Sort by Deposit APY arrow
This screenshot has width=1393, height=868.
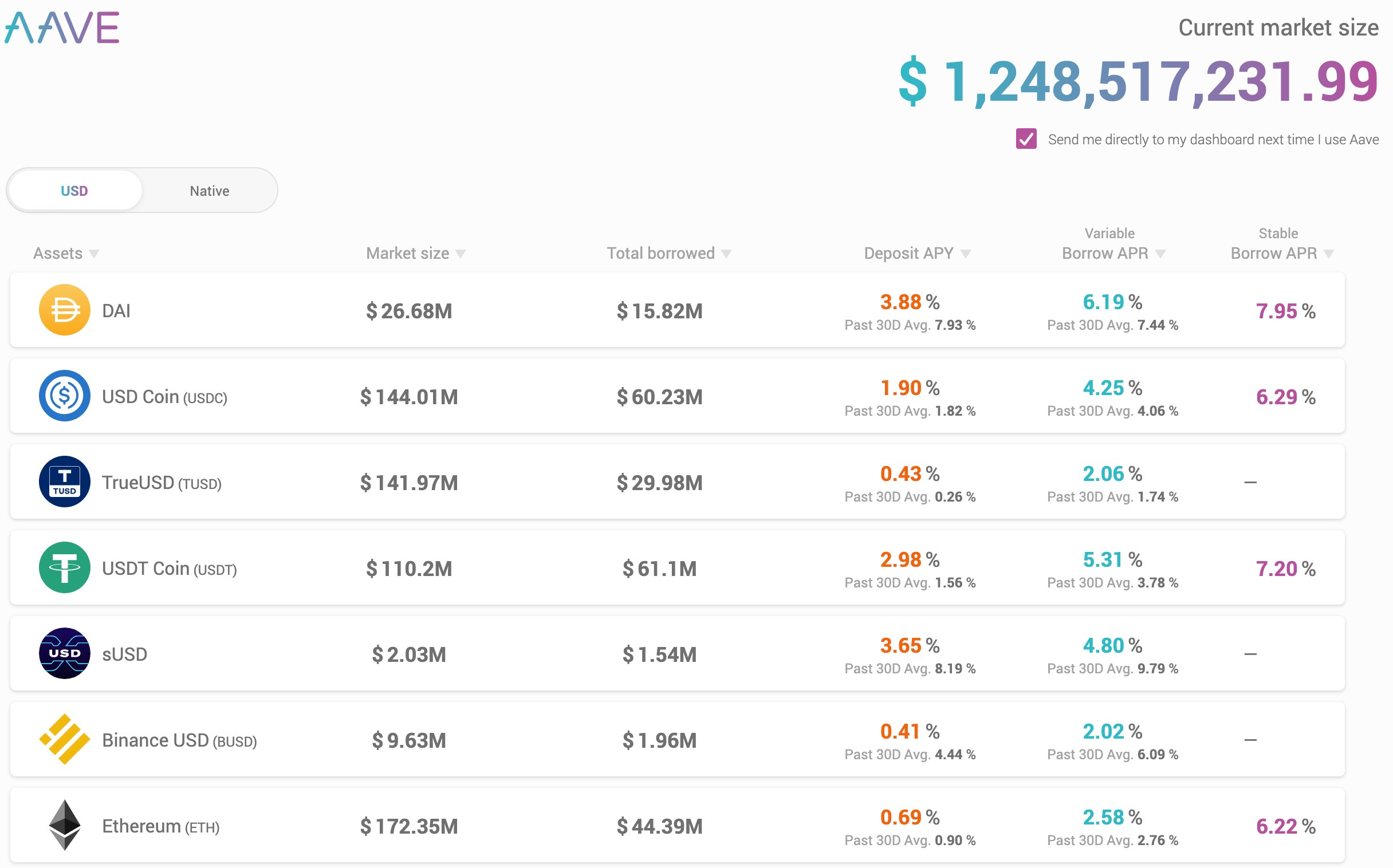coord(966,254)
